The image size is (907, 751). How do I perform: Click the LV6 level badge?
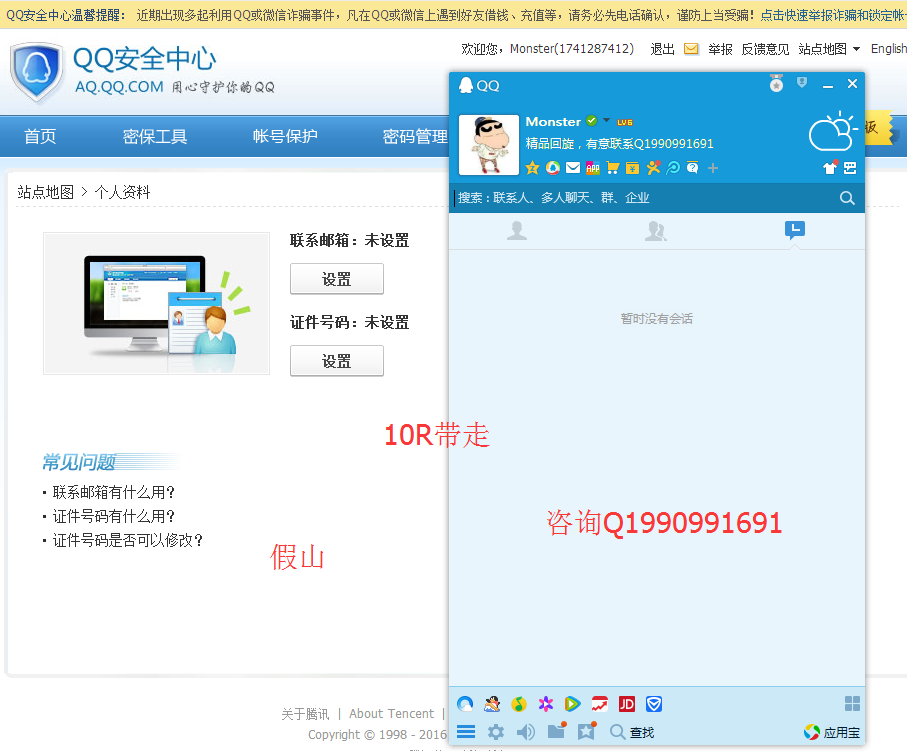[x=625, y=122]
